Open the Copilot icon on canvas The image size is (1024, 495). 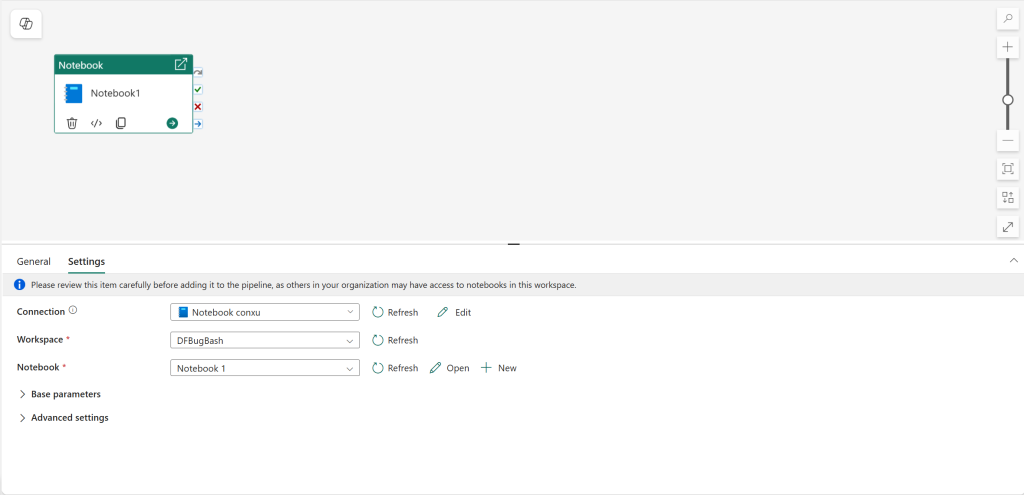click(x=26, y=24)
